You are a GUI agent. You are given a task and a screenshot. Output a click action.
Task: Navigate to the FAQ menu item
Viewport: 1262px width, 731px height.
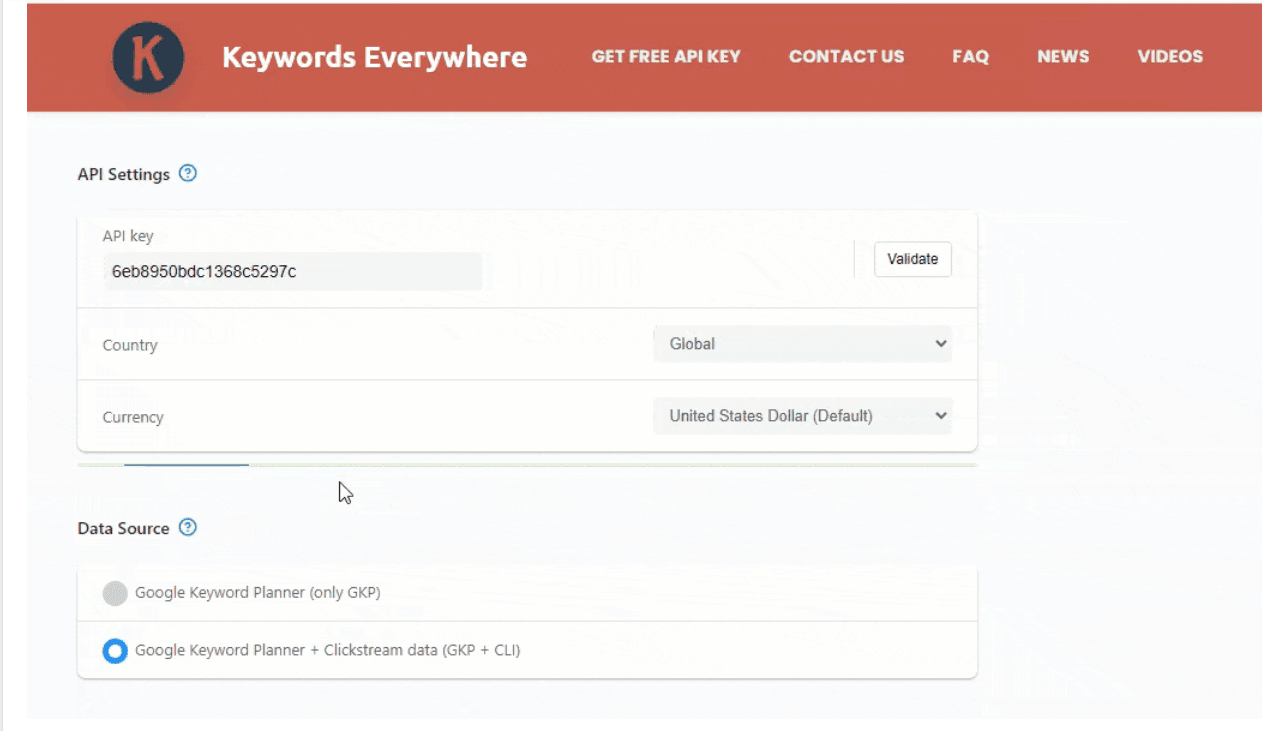point(969,57)
